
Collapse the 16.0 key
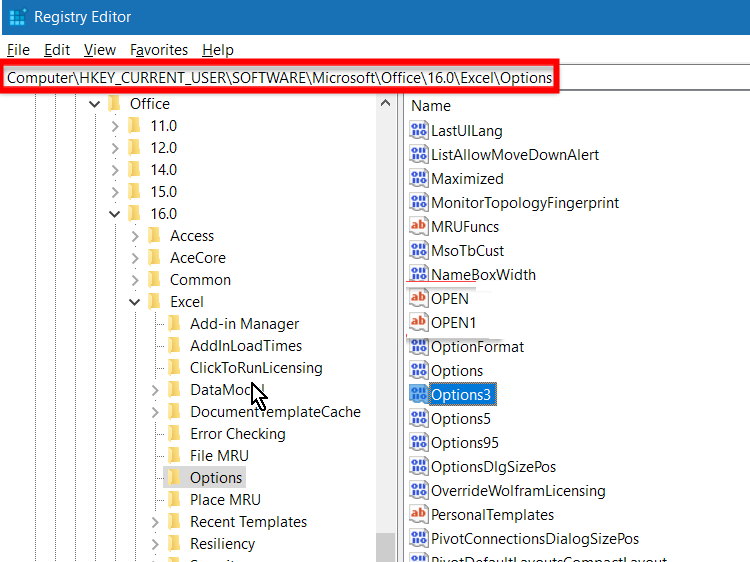click(x=115, y=214)
